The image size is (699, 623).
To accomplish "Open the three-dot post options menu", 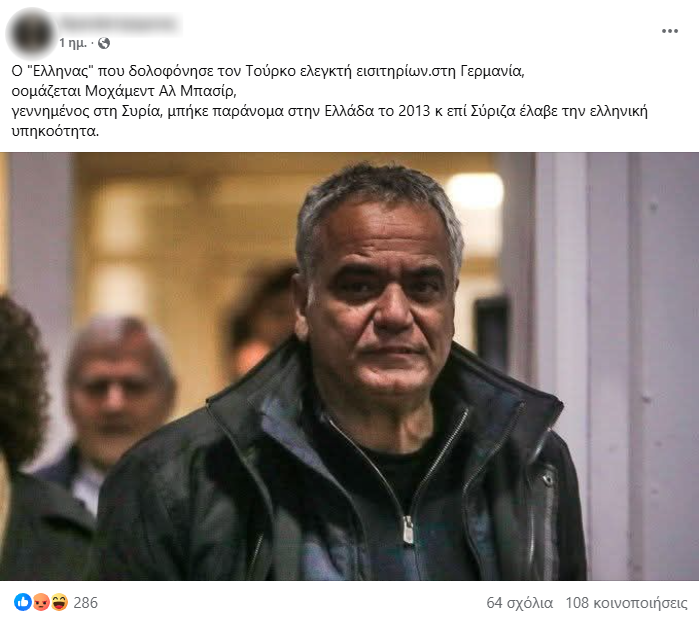I will [x=670, y=31].
